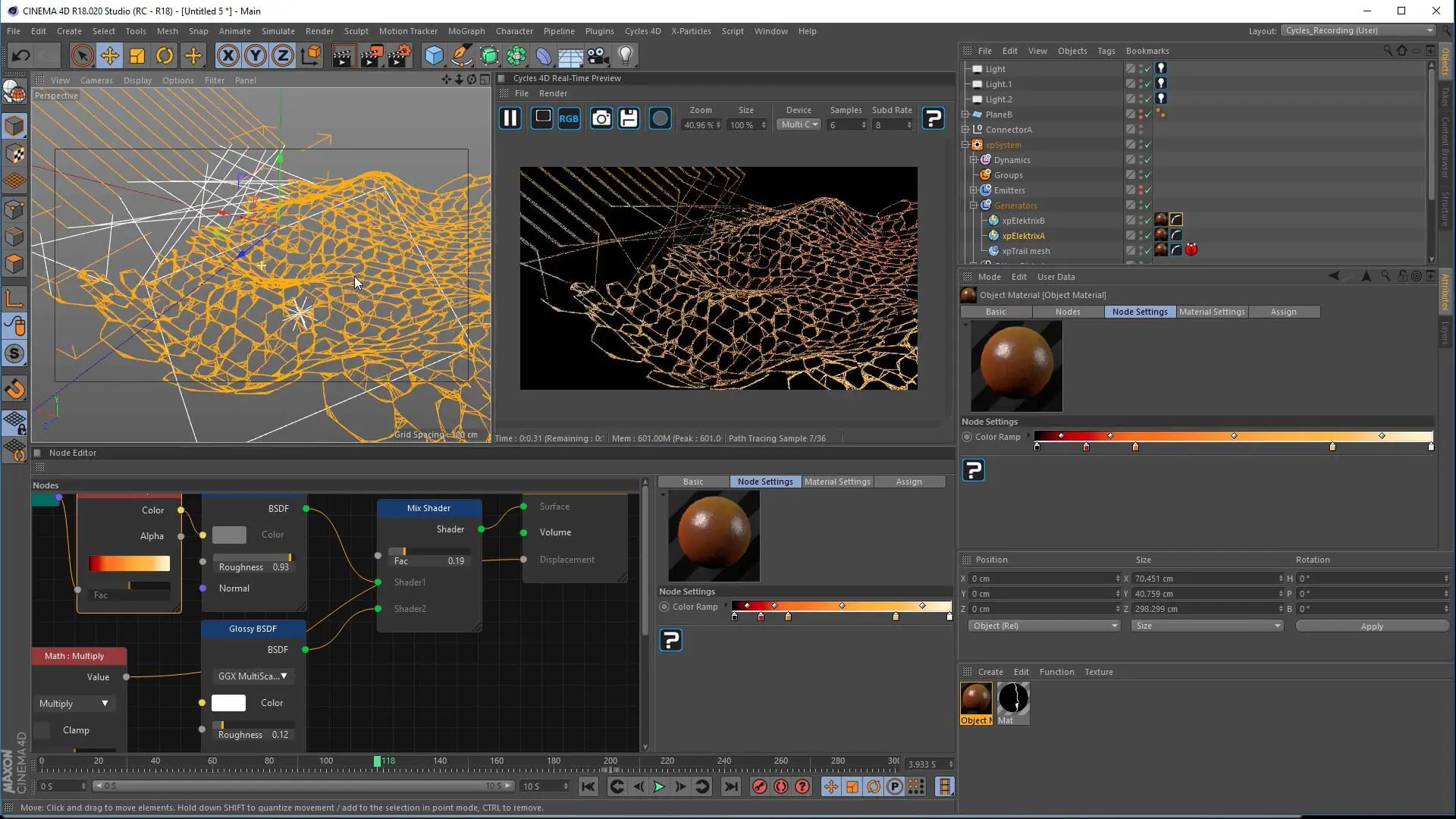Image resolution: width=1456 pixels, height=819 pixels.
Task: Collapse the Generators tree group
Action: [974, 206]
